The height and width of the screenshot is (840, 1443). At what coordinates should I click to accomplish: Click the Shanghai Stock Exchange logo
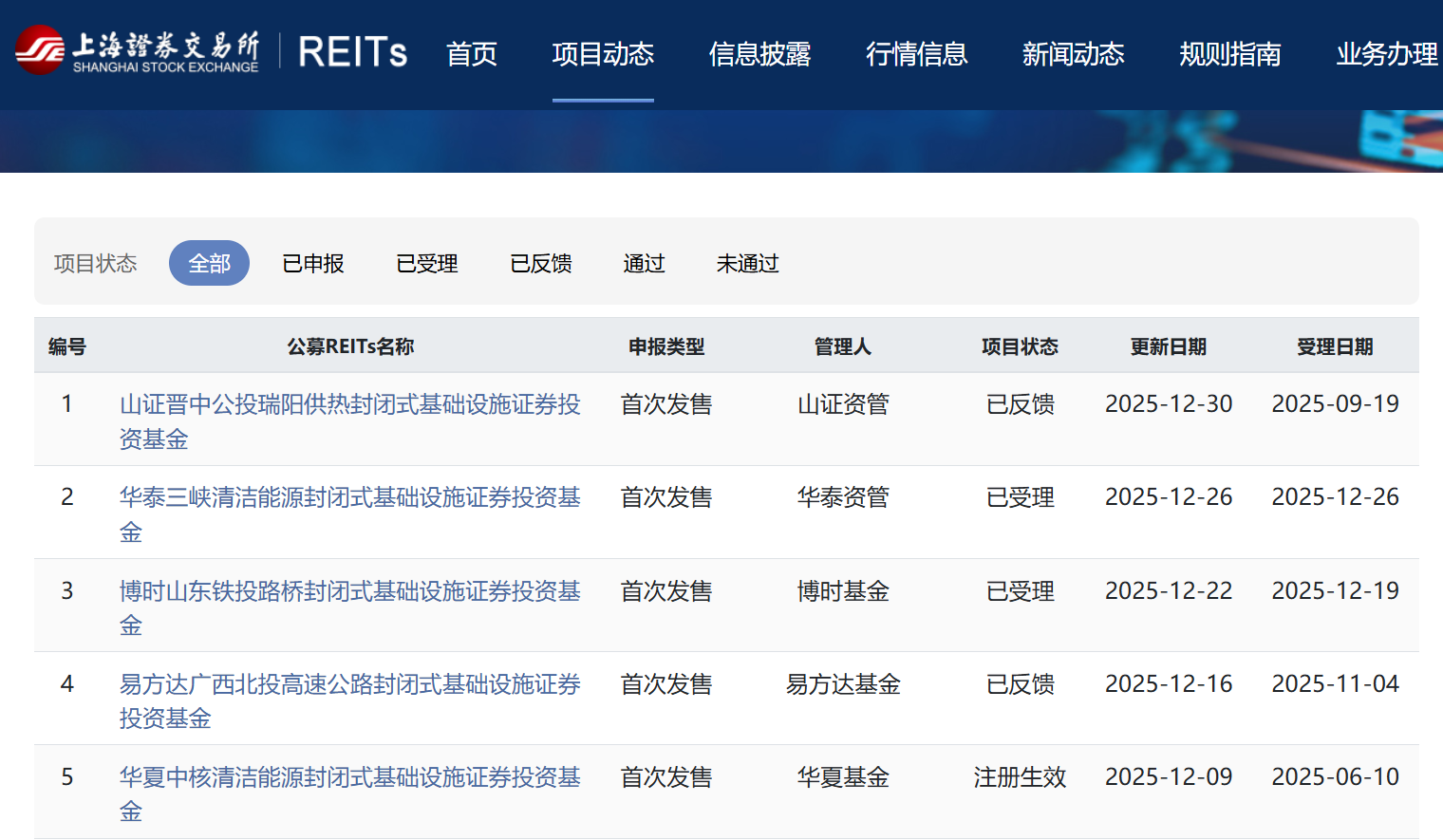tap(137, 51)
